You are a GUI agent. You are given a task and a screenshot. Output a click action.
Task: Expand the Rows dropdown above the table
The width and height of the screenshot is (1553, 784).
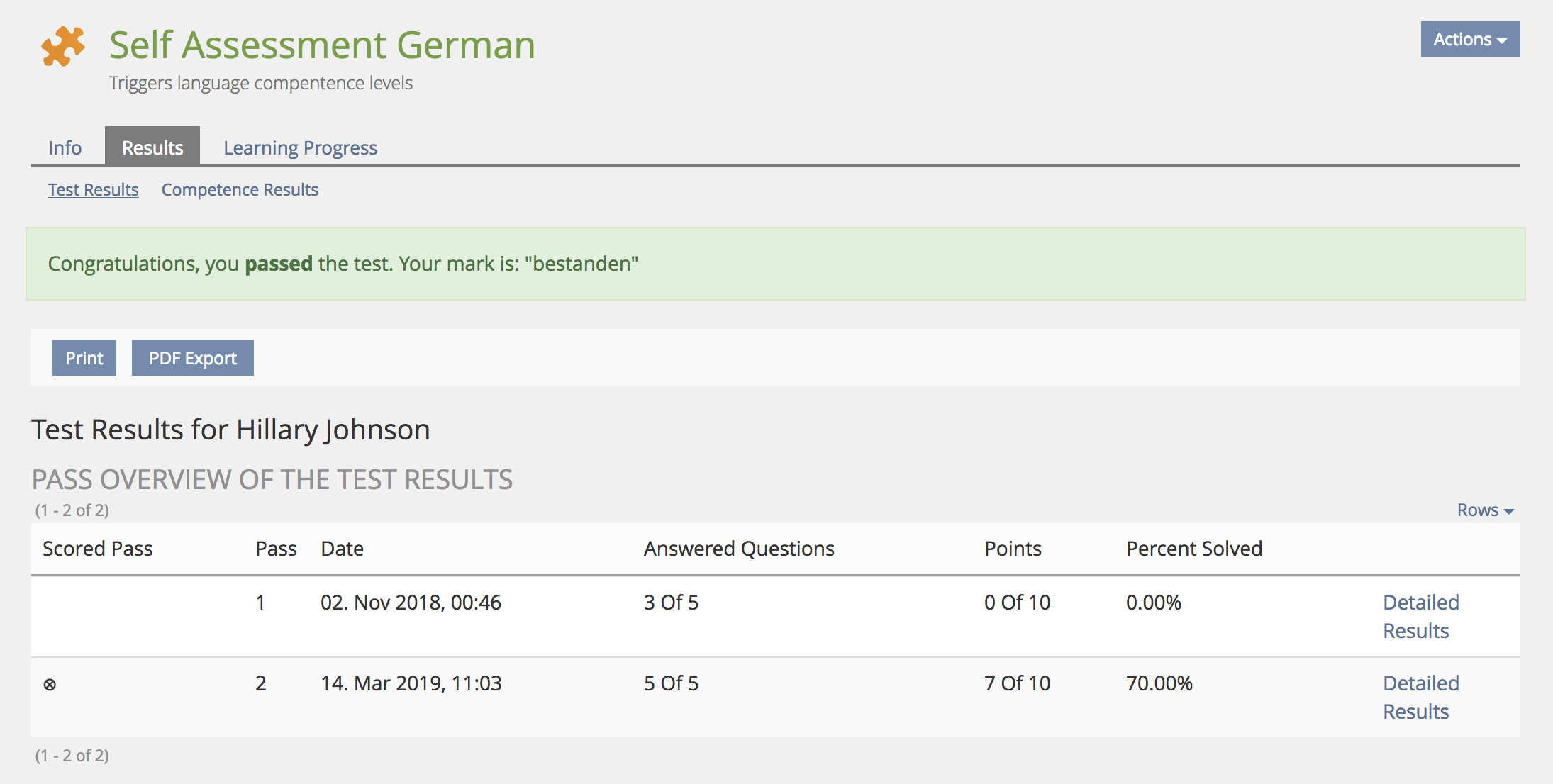point(1485,510)
